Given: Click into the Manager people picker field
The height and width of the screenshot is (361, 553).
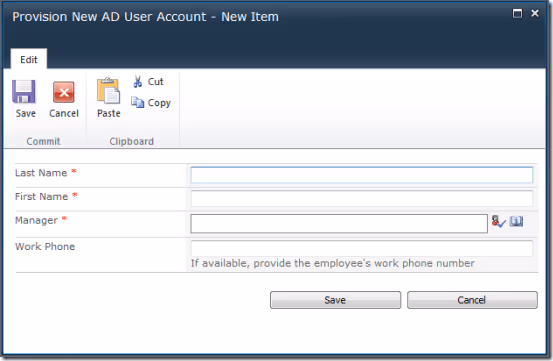Looking at the screenshot, I should click(339, 224).
